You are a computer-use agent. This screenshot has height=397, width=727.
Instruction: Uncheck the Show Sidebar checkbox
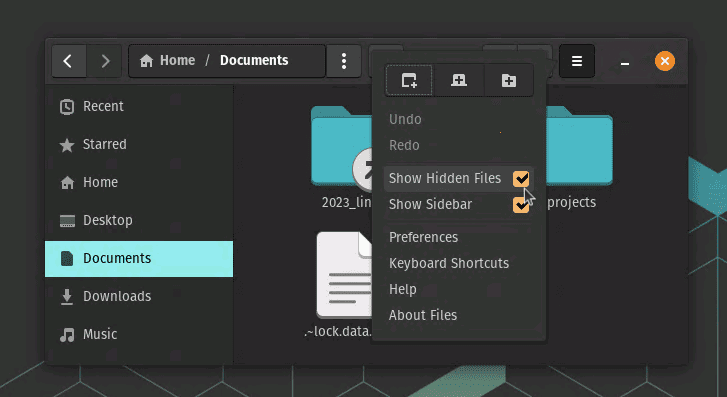click(x=521, y=205)
